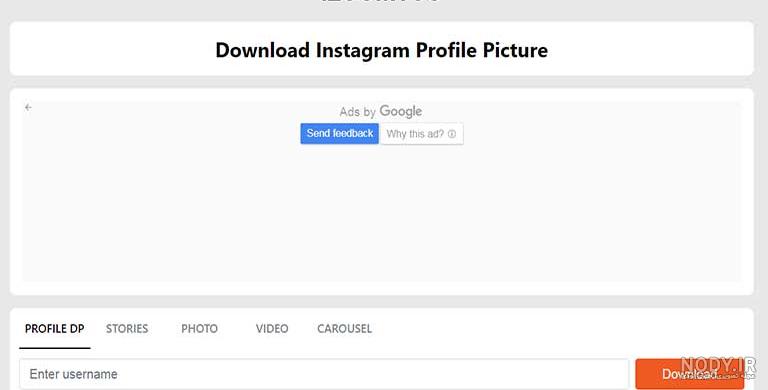Open the Why this ad? explanation
The height and width of the screenshot is (390, 768).
[x=421, y=134]
